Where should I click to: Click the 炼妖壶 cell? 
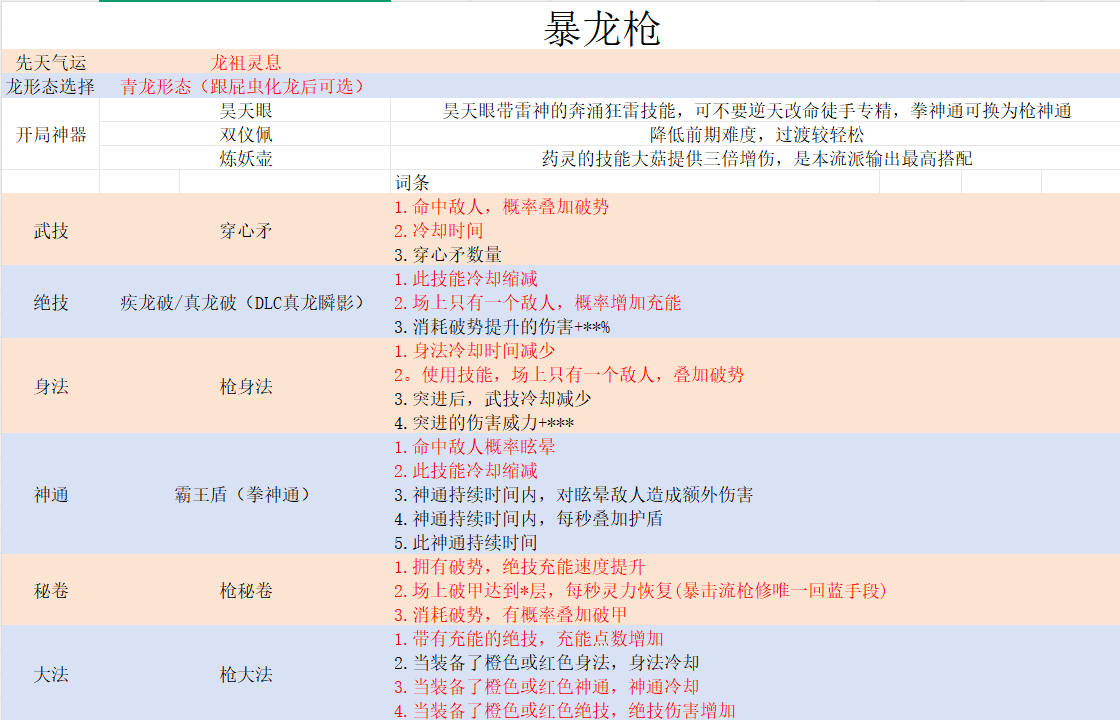click(x=246, y=158)
